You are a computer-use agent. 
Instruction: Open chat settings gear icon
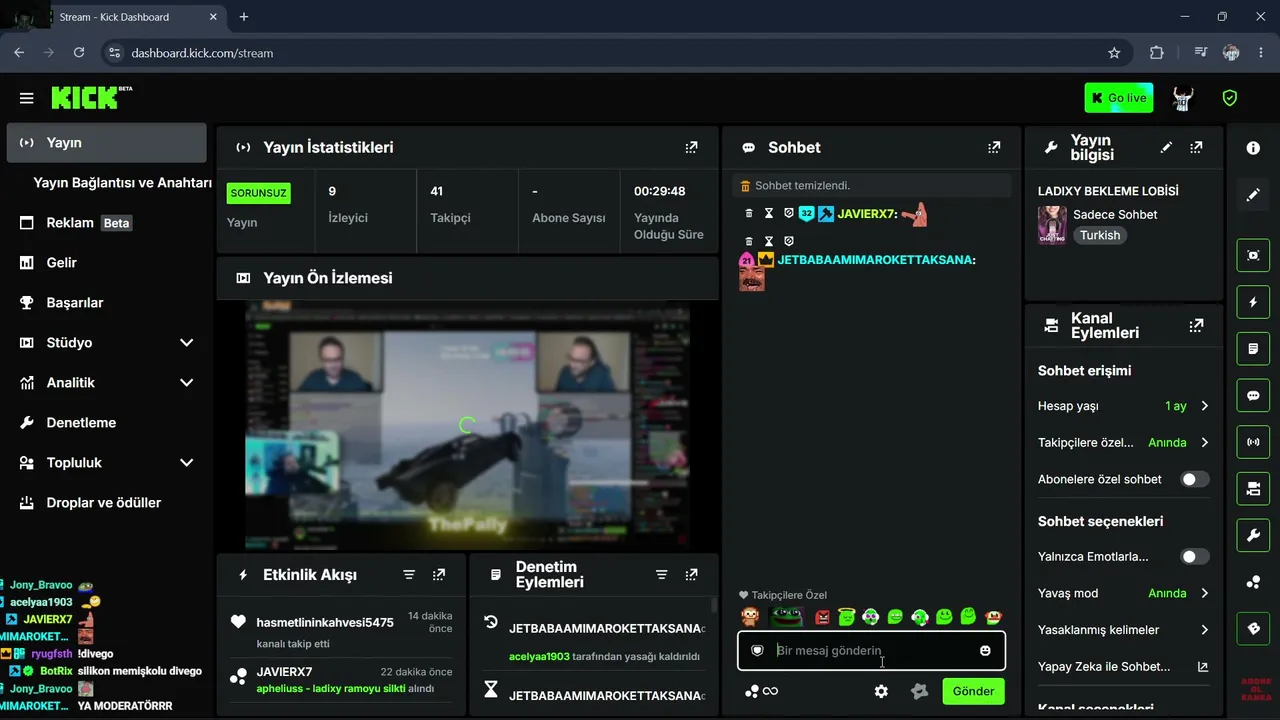[881, 691]
